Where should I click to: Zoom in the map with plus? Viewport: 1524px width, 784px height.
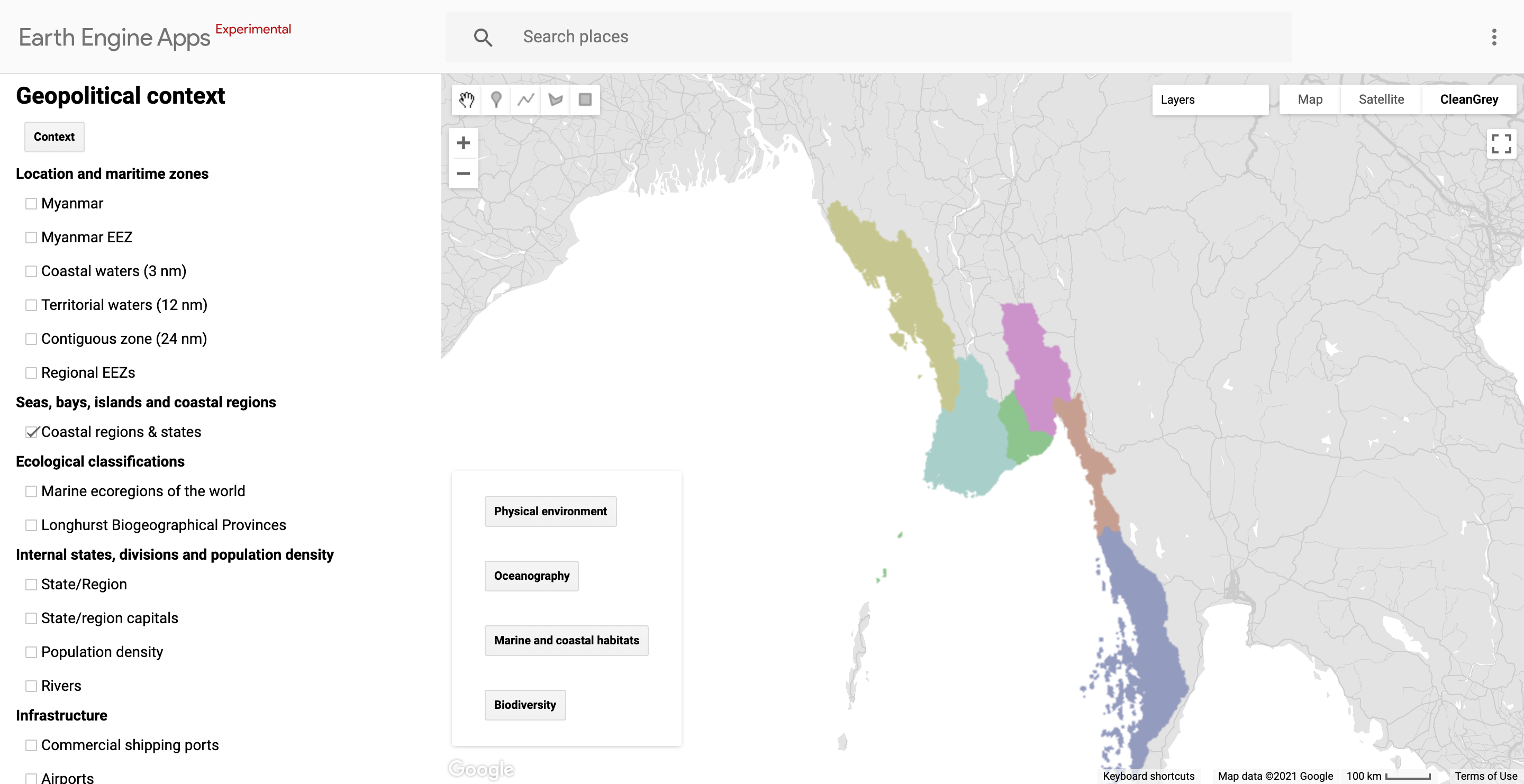click(x=463, y=142)
